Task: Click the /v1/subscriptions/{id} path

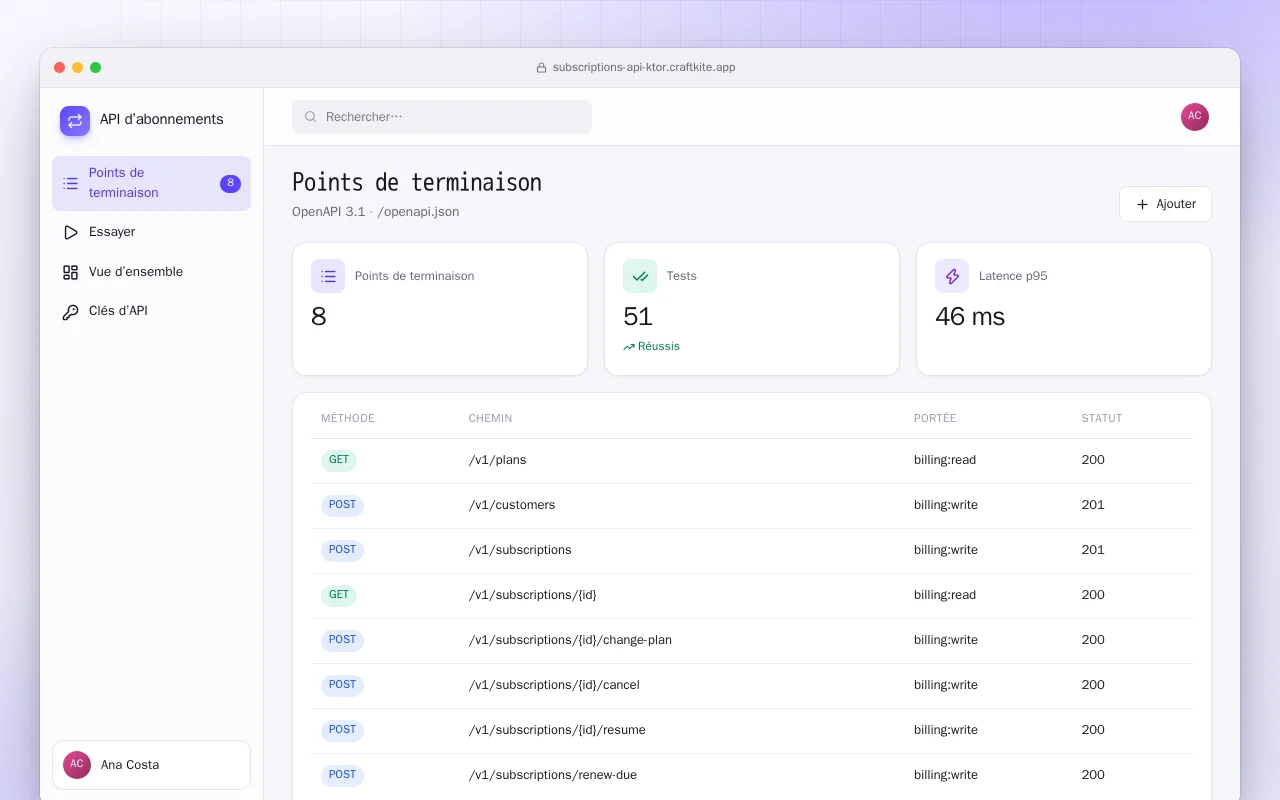Action: (x=533, y=595)
